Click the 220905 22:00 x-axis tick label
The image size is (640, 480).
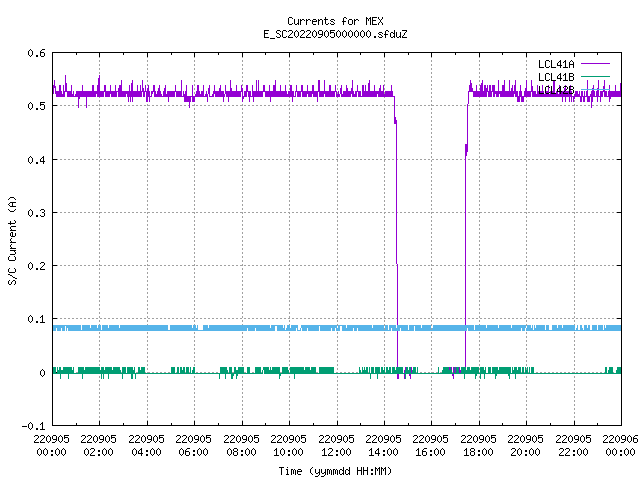(x=573, y=445)
